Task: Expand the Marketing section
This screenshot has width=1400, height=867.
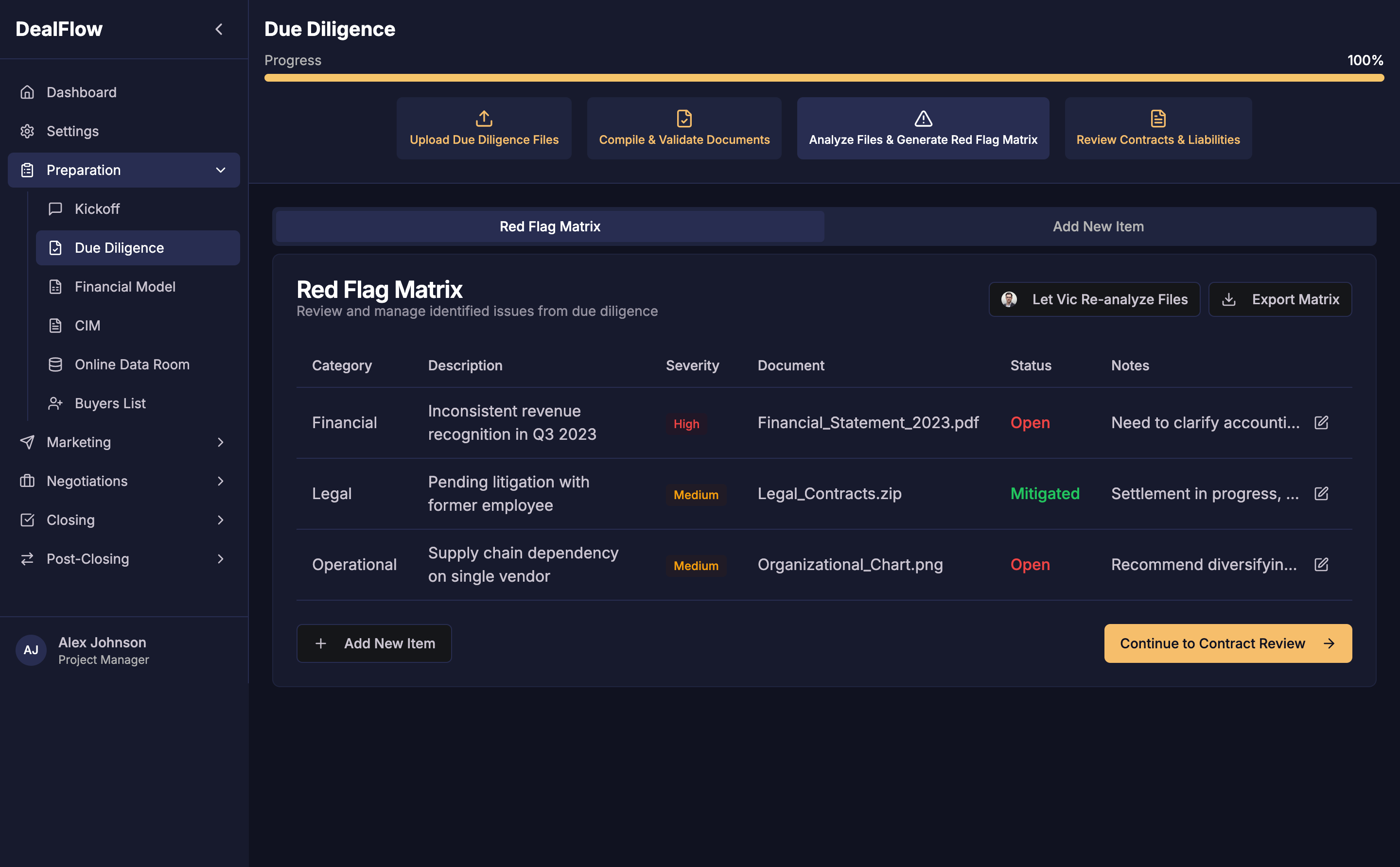Action: [220, 442]
